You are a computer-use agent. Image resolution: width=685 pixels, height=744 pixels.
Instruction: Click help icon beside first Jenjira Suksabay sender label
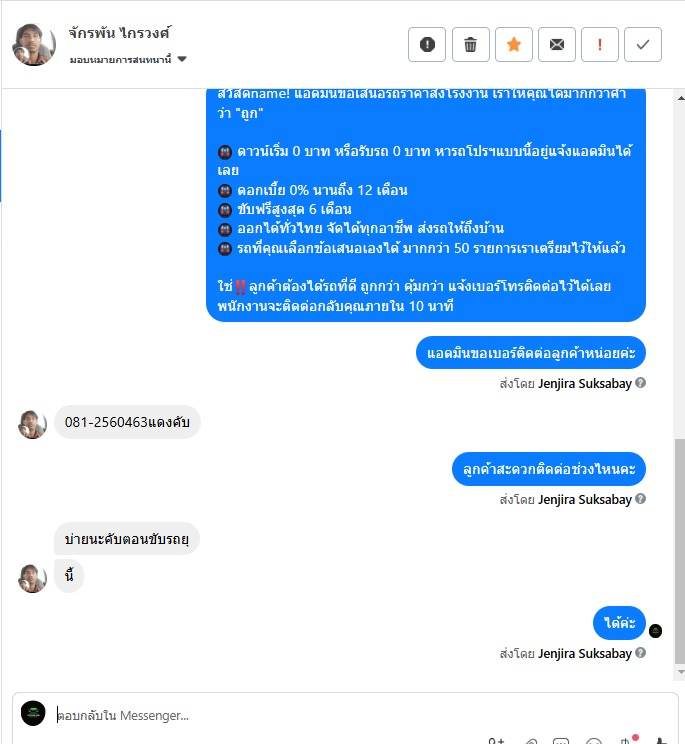tap(640, 382)
